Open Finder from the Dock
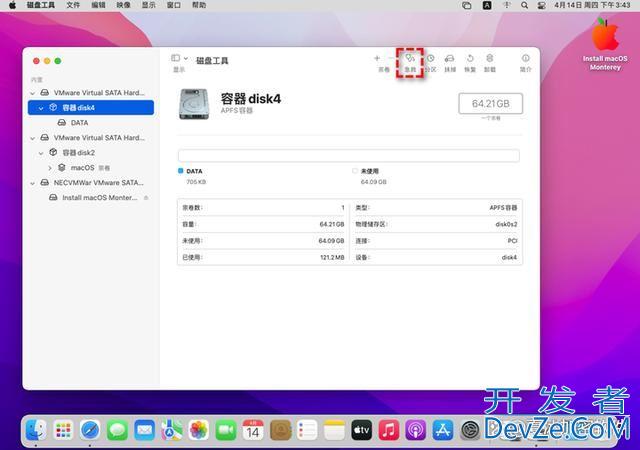This screenshot has height=450, width=640. 36,430
